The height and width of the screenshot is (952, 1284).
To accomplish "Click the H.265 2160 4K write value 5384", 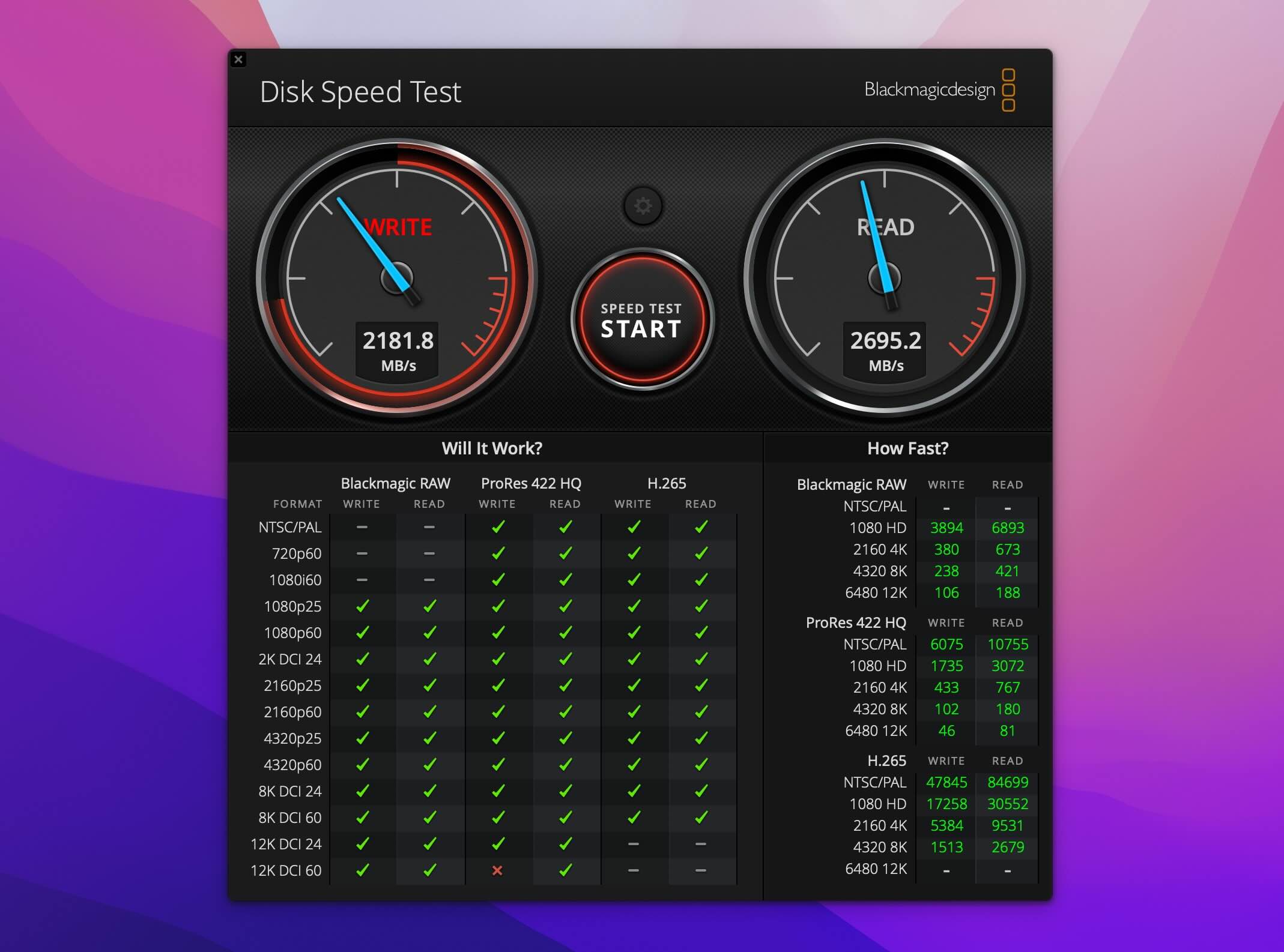I will coord(946,825).
